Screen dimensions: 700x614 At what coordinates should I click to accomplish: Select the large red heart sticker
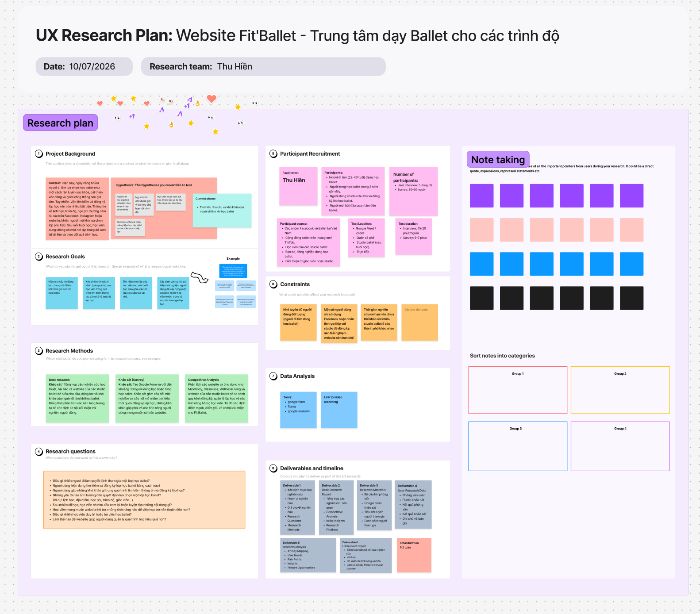[212, 98]
